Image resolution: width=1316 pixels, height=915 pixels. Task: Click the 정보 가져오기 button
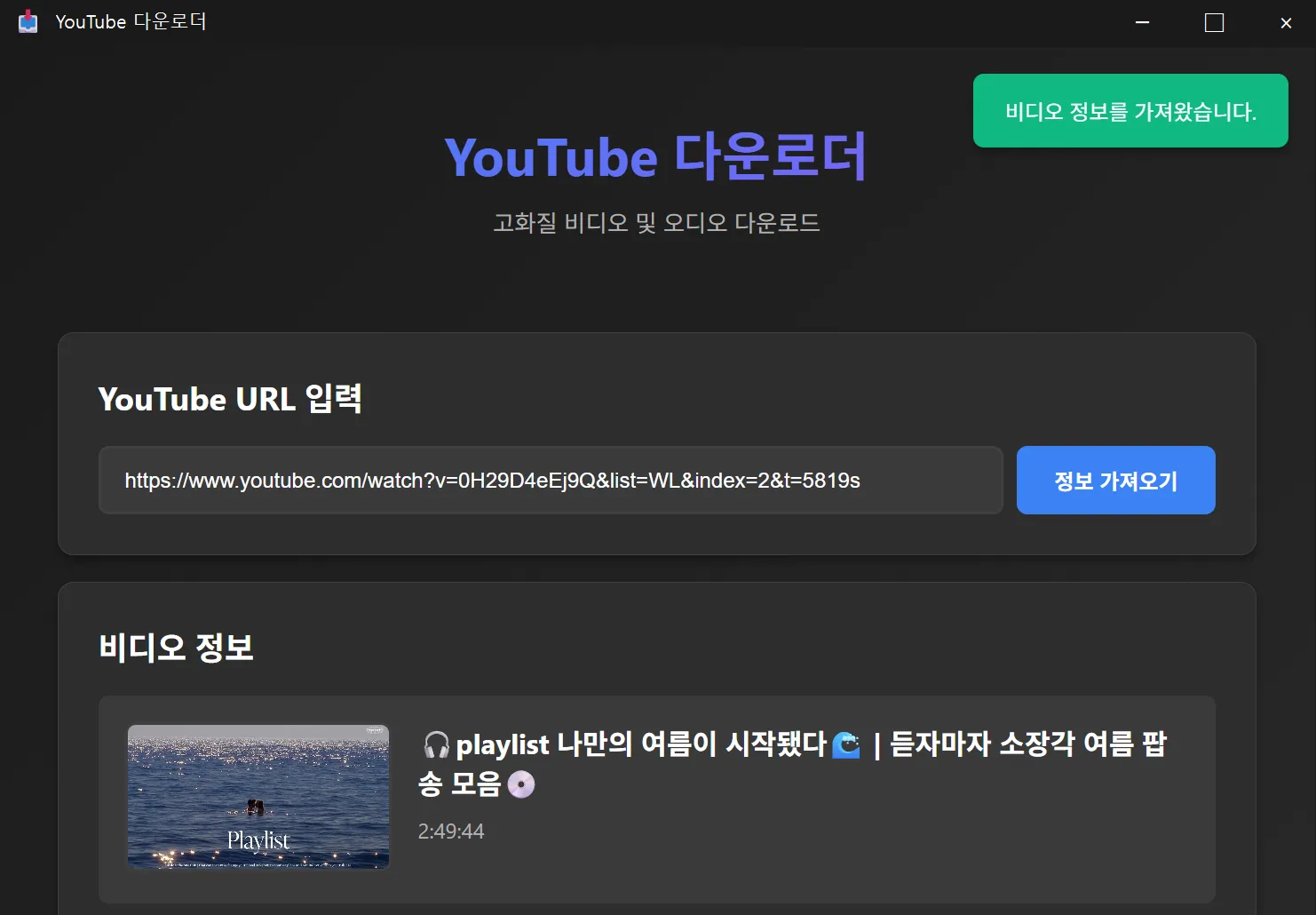1115,480
